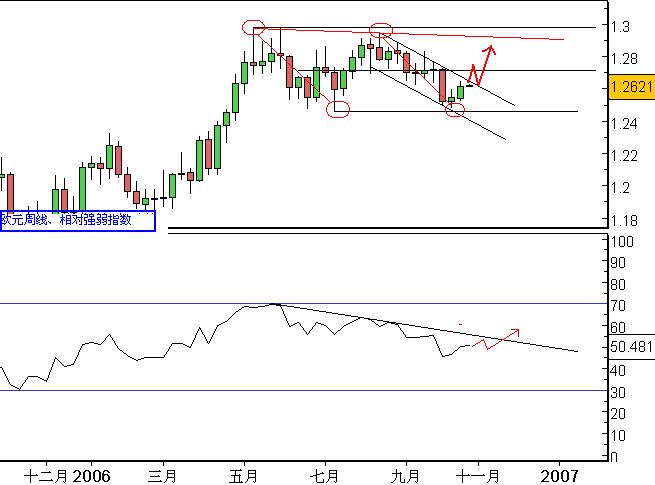Click the 2007 year label

559,476
